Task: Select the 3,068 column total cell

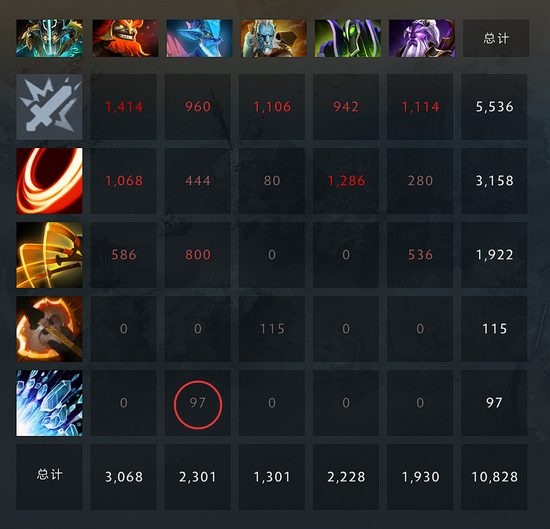Action: (123, 477)
